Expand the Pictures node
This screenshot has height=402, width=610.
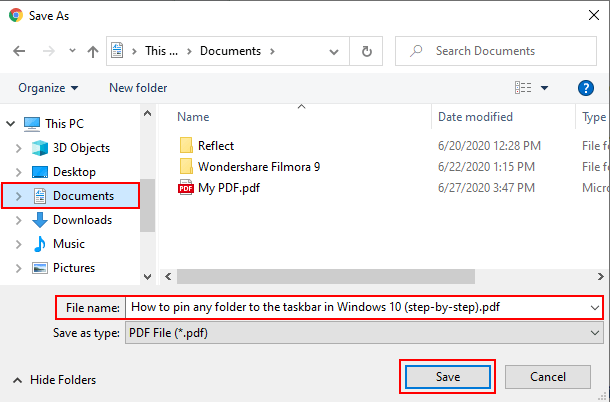point(18,268)
